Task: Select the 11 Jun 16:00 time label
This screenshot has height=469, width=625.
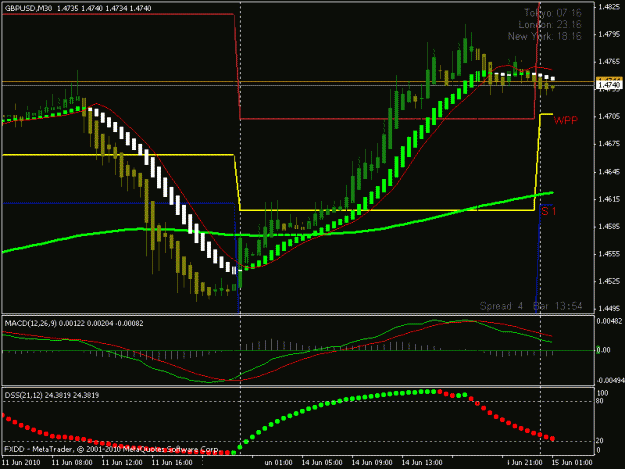Action: click(x=172, y=463)
